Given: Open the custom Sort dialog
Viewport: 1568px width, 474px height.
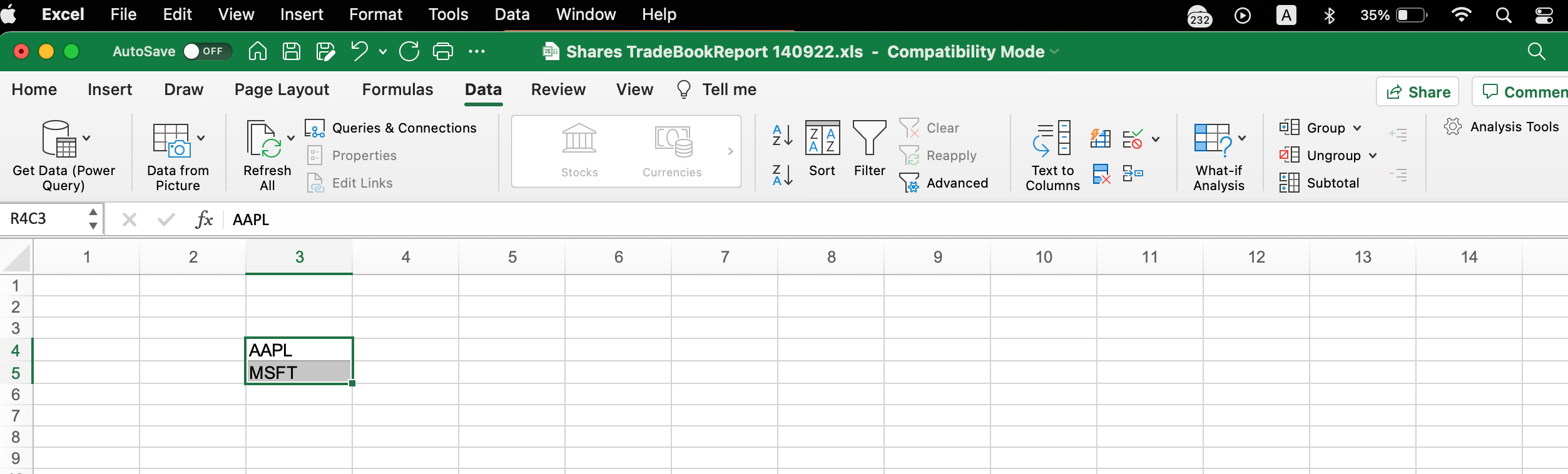Looking at the screenshot, I should [x=822, y=149].
